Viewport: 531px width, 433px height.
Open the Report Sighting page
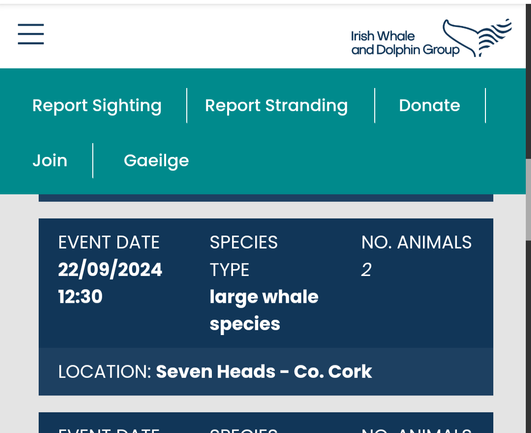97,105
